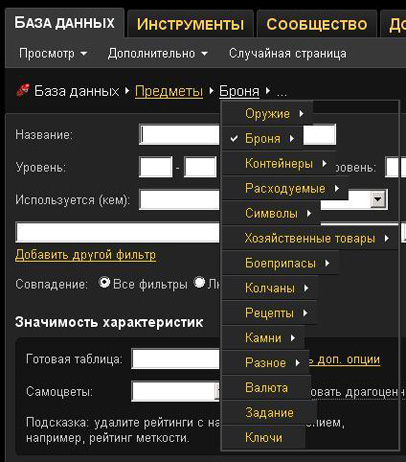Expand the Расходуемые submenu
The width and height of the screenshot is (406, 462).
tap(285, 188)
